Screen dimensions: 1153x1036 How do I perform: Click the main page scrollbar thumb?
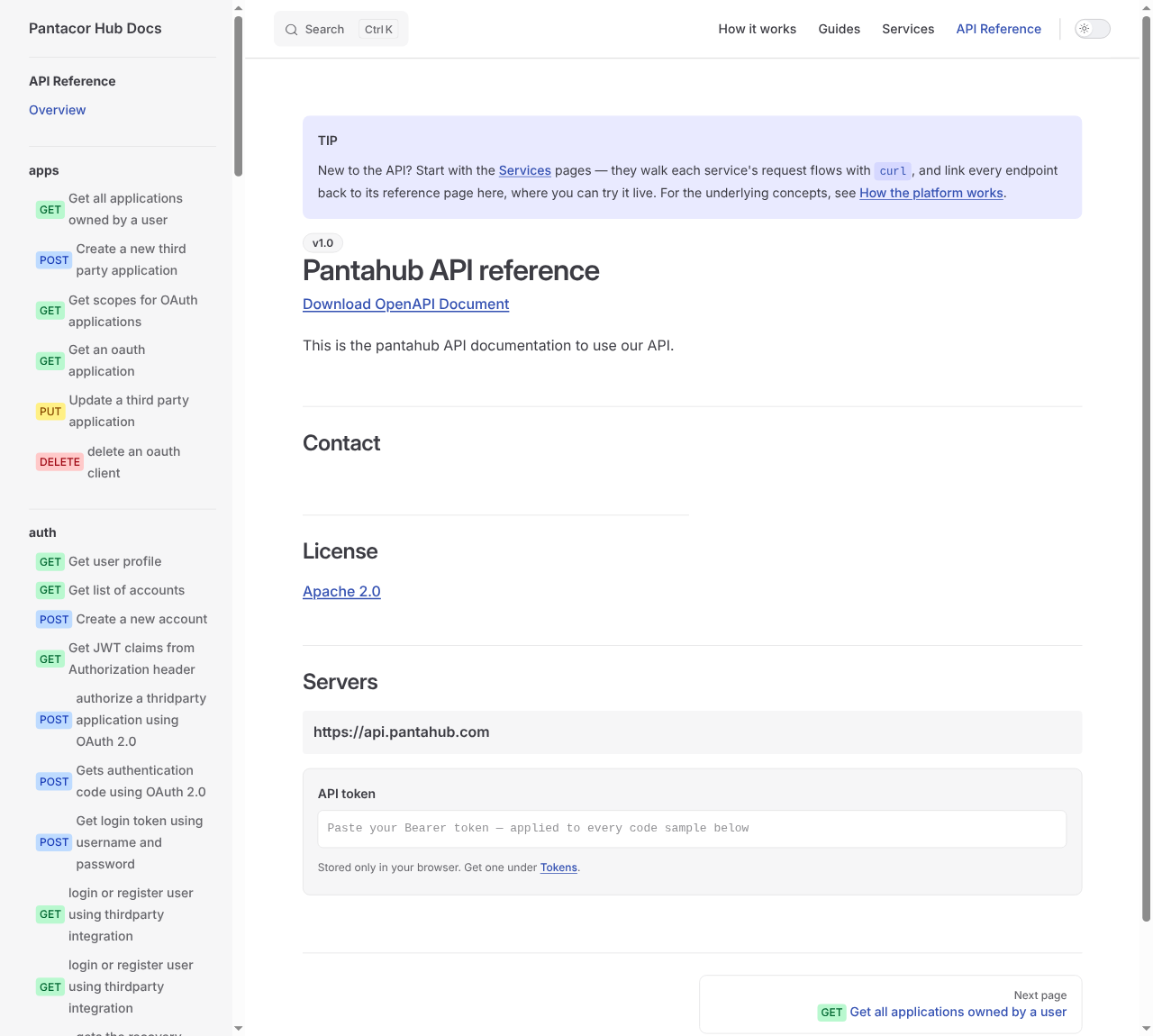tap(1146, 468)
